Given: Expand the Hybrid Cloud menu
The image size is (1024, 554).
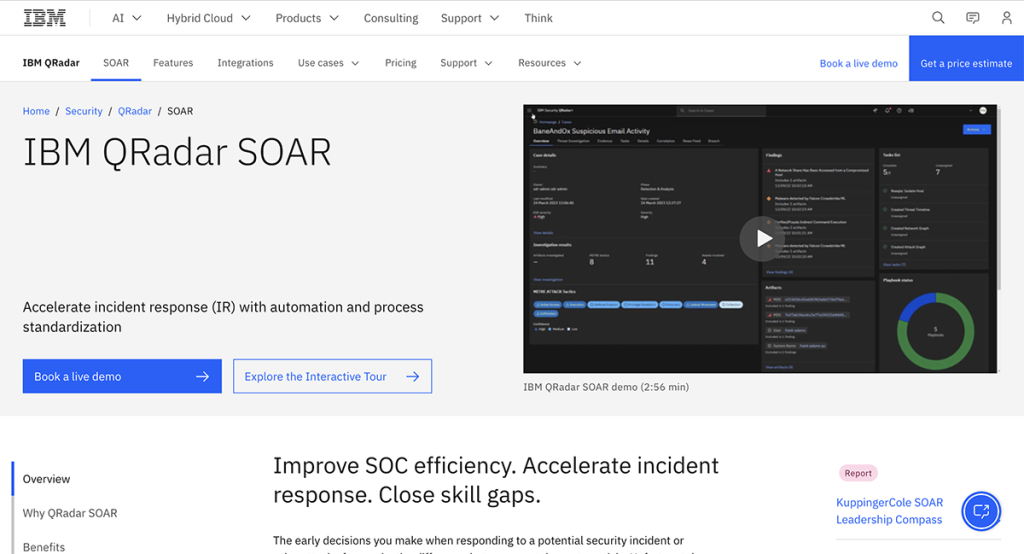Looking at the screenshot, I should click(x=208, y=18).
